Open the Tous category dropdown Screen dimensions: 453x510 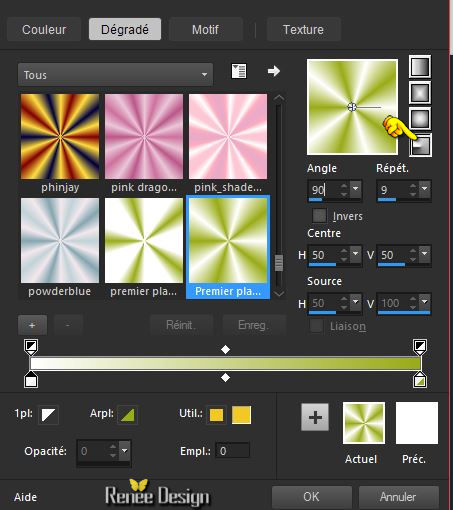[115, 75]
